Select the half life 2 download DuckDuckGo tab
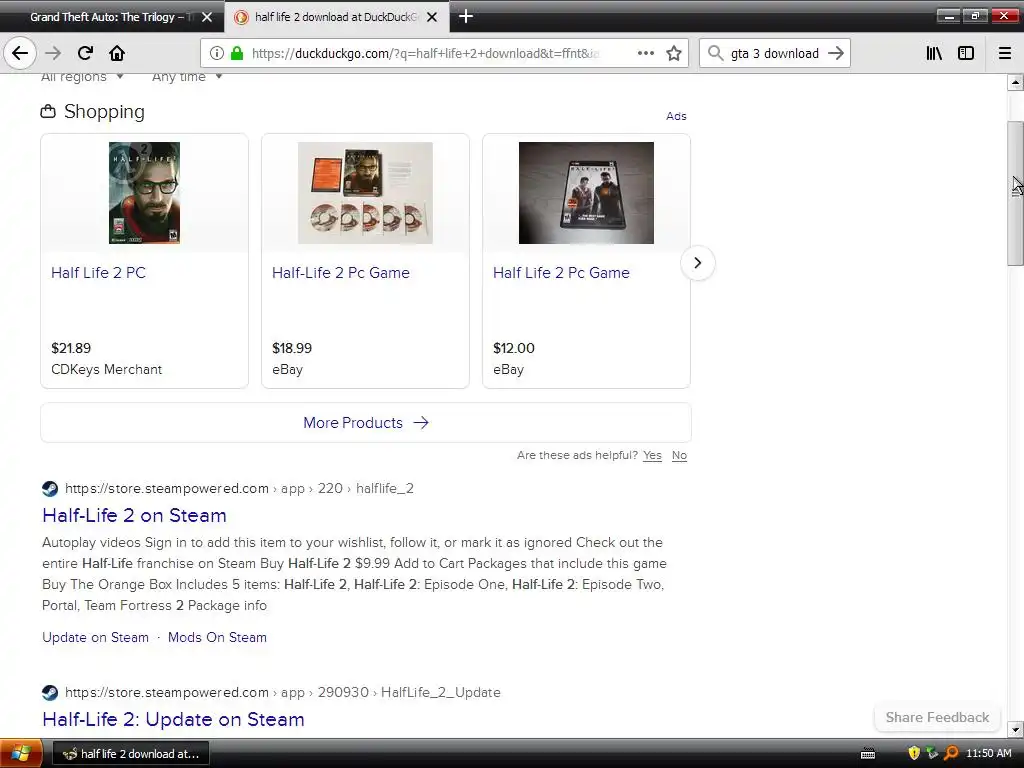The width and height of the screenshot is (1024, 768). 336,17
